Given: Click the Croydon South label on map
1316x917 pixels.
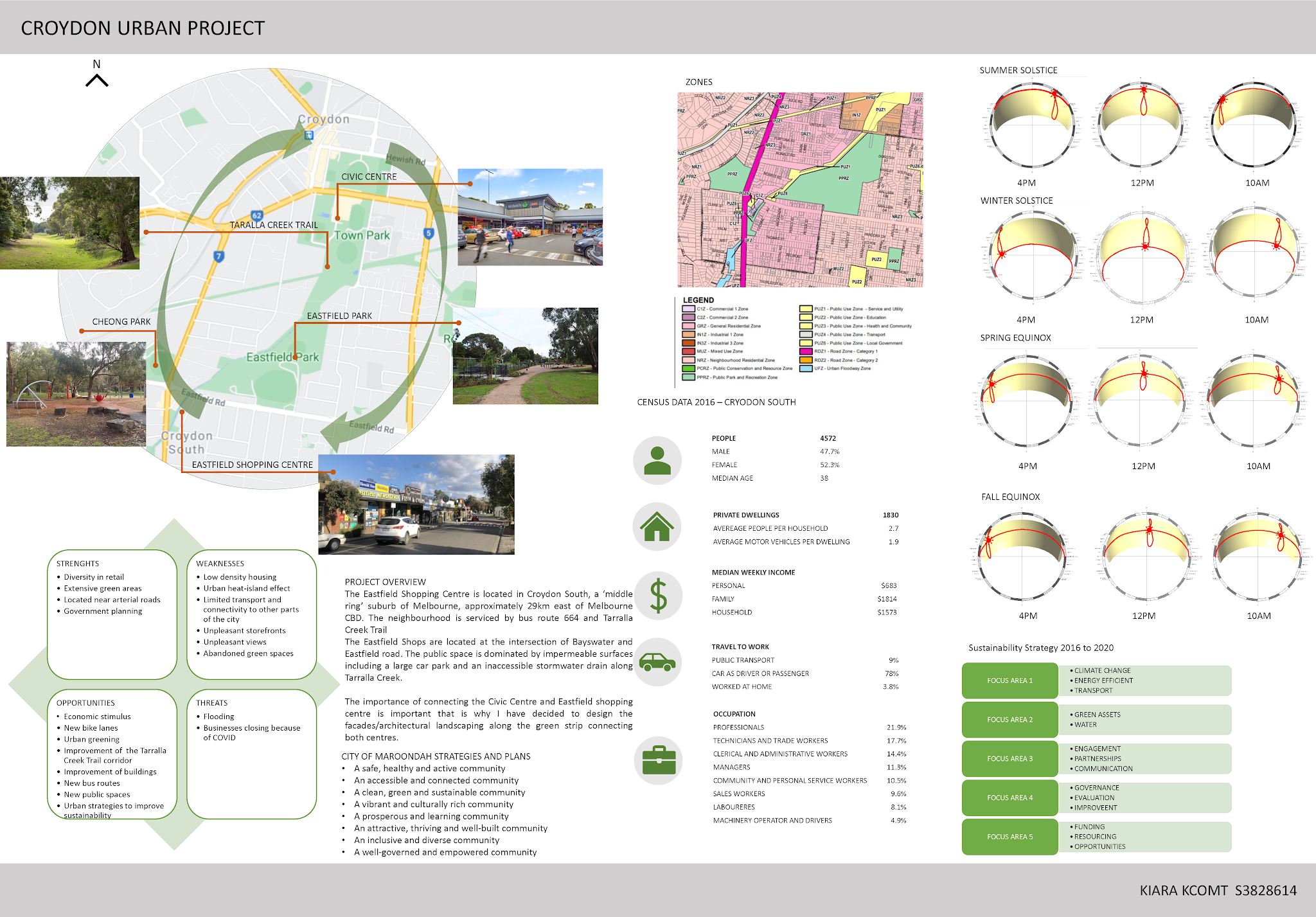Looking at the screenshot, I should [186, 443].
